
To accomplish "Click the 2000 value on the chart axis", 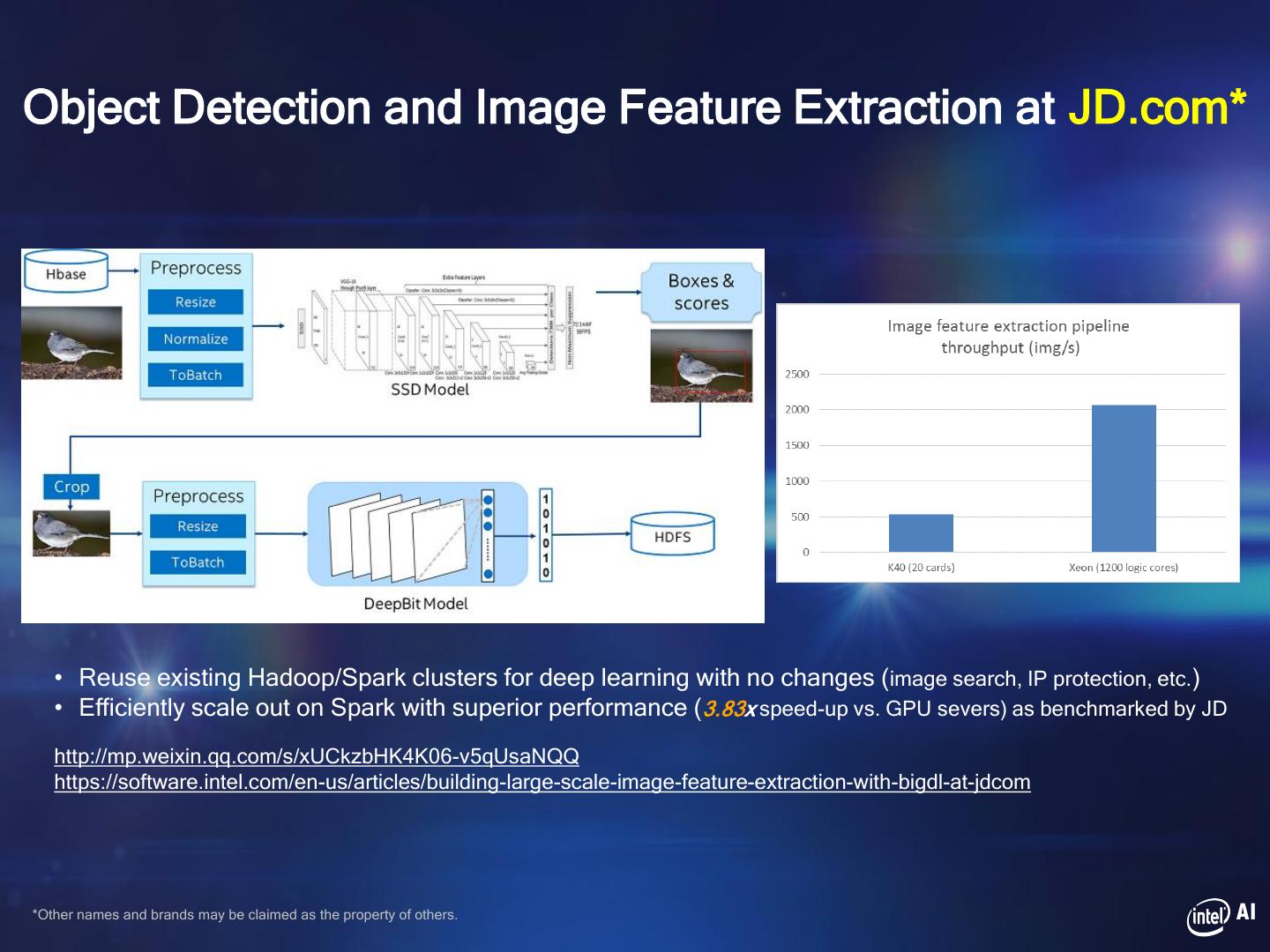I will (x=797, y=409).
